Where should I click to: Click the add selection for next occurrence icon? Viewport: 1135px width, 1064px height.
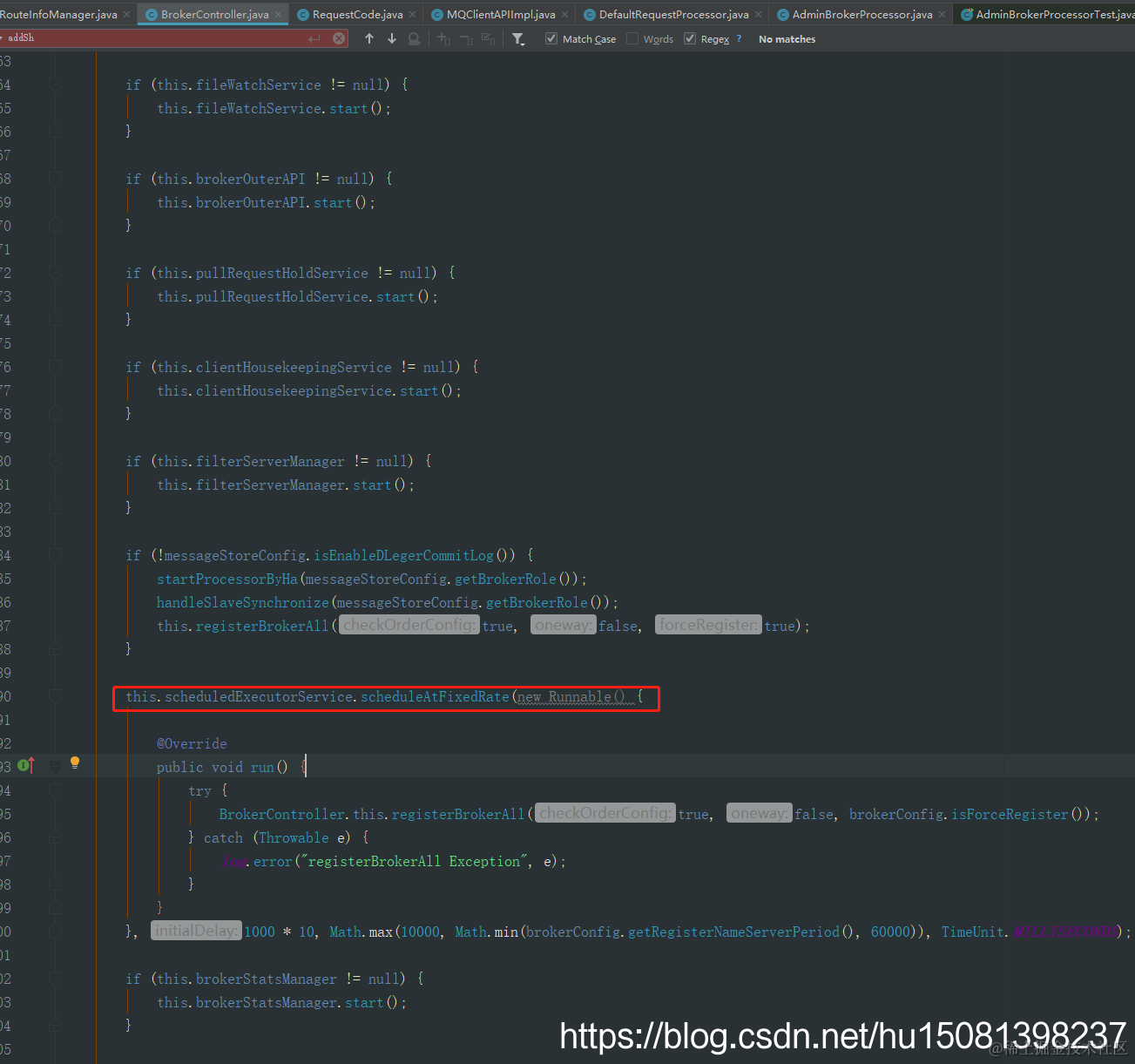point(443,38)
